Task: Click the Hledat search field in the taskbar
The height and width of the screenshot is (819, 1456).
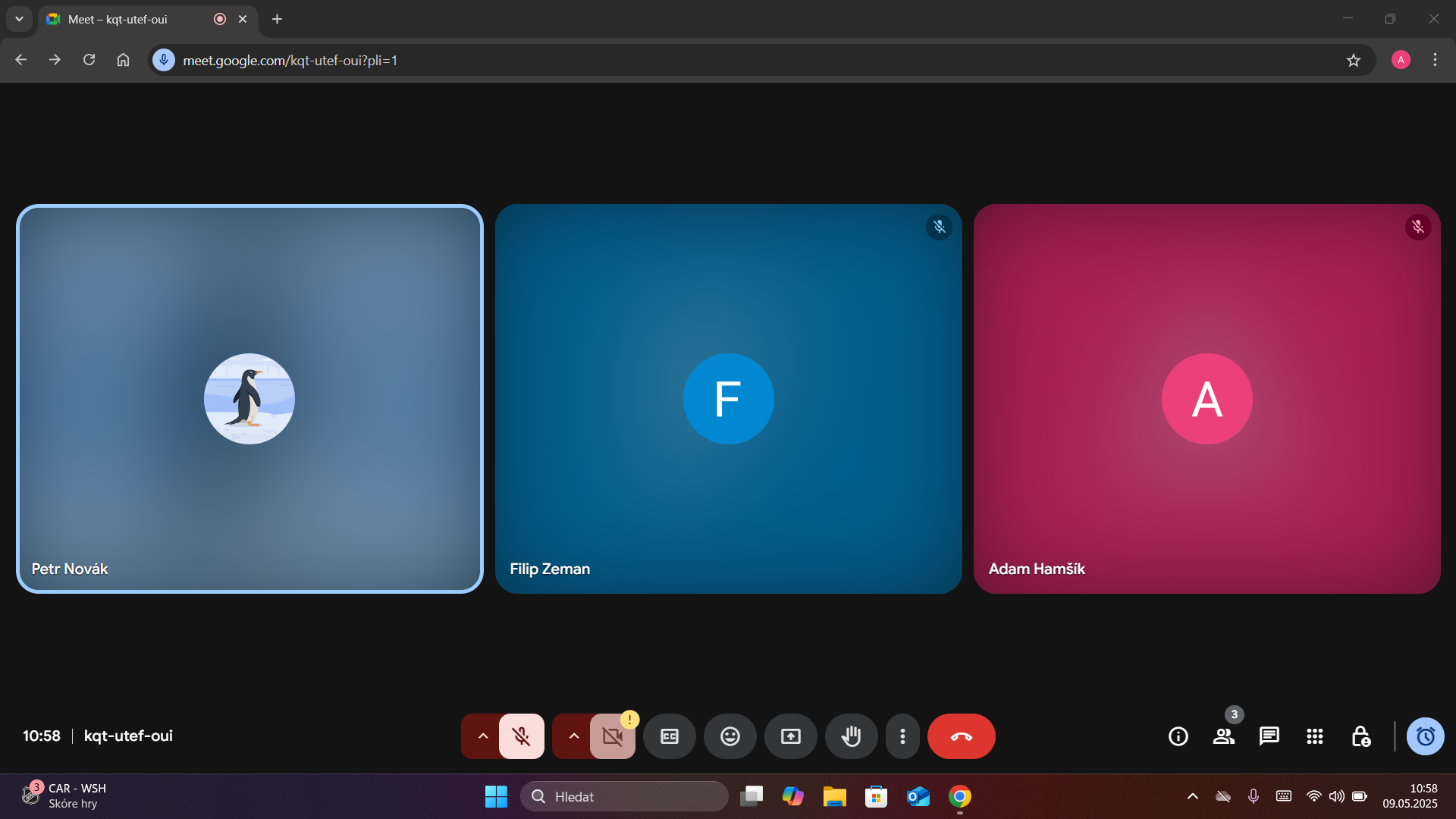Action: pos(624,796)
